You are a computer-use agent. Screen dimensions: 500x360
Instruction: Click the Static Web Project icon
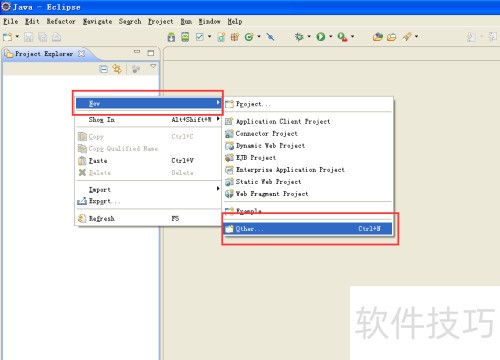coord(229,182)
